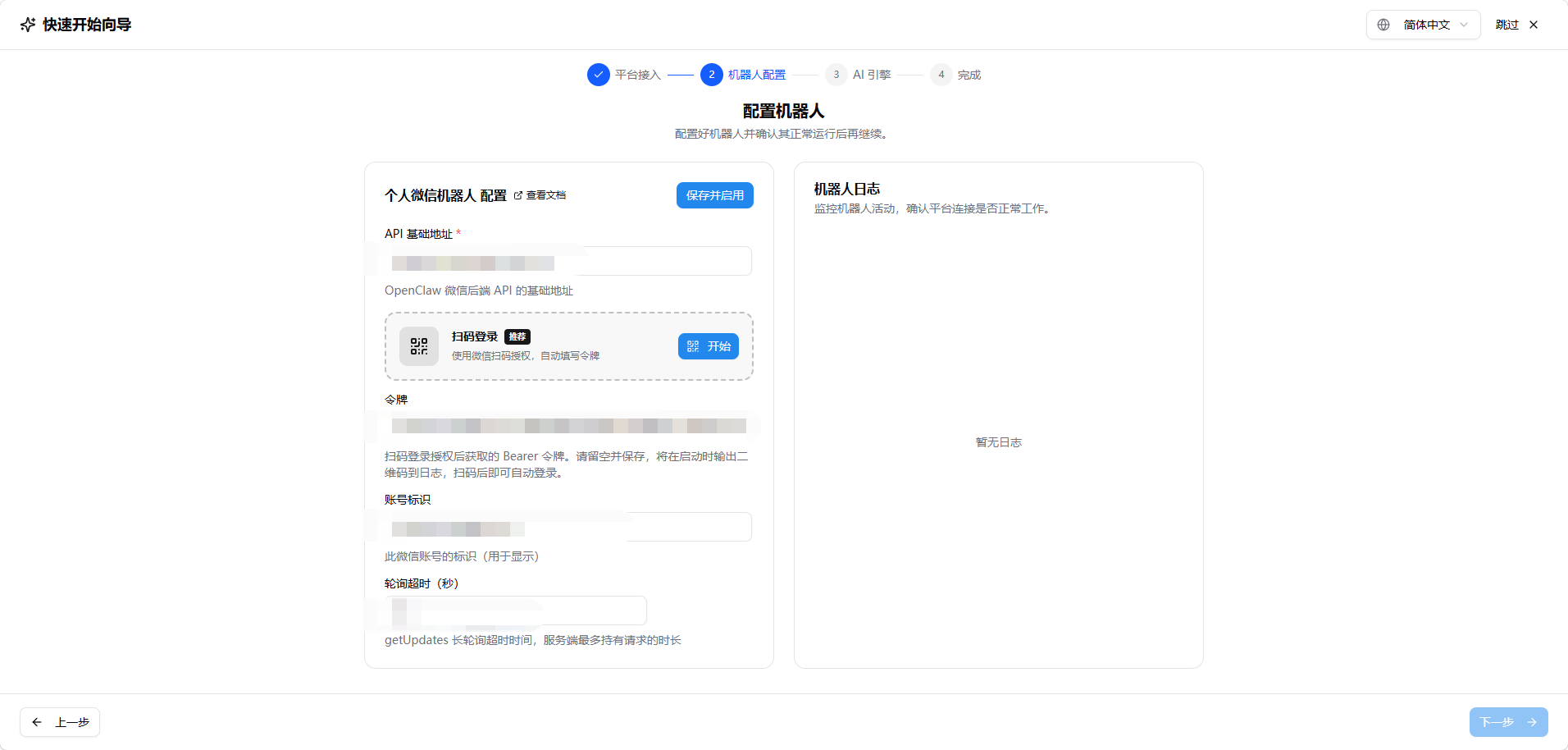The image size is (1568, 750).
Task: Click the right arrow icon in 下一步
Action: click(x=1532, y=722)
